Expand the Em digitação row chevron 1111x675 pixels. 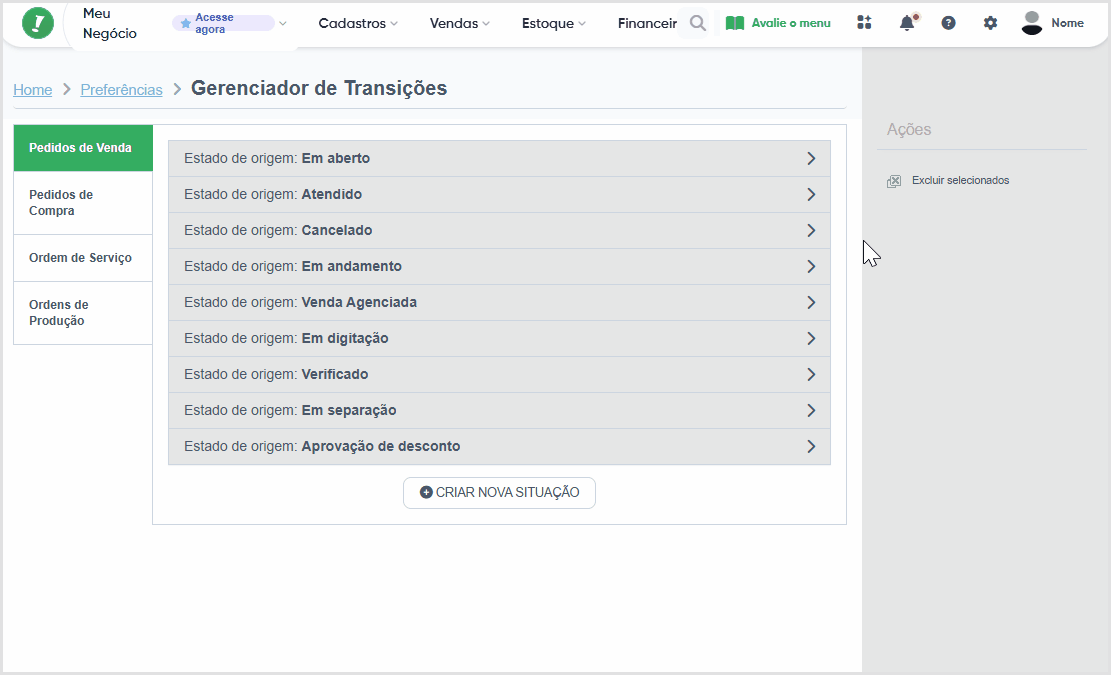click(x=811, y=339)
